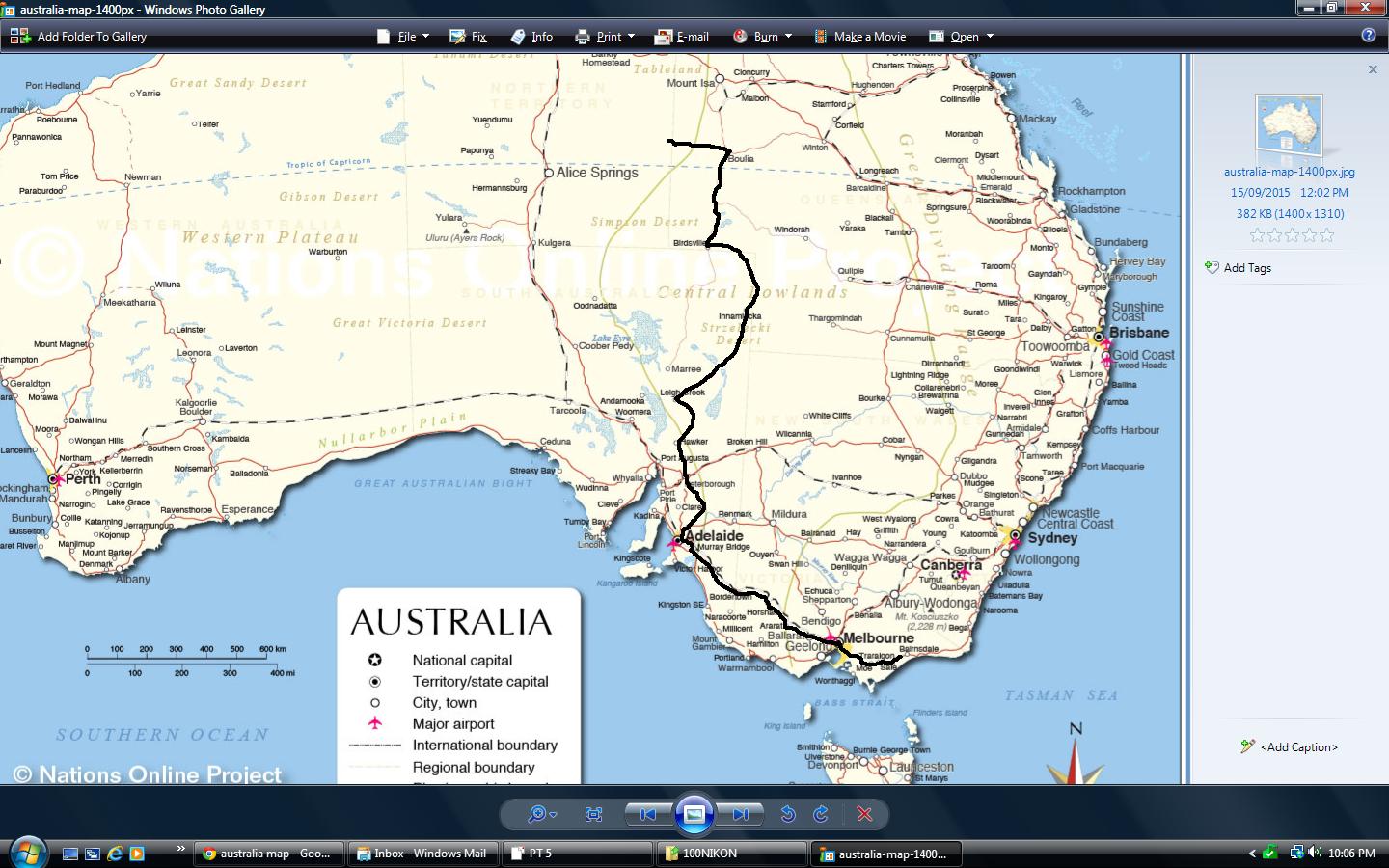1389x868 pixels.
Task: Click the Actual Size fit icon
Action: (593, 815)
